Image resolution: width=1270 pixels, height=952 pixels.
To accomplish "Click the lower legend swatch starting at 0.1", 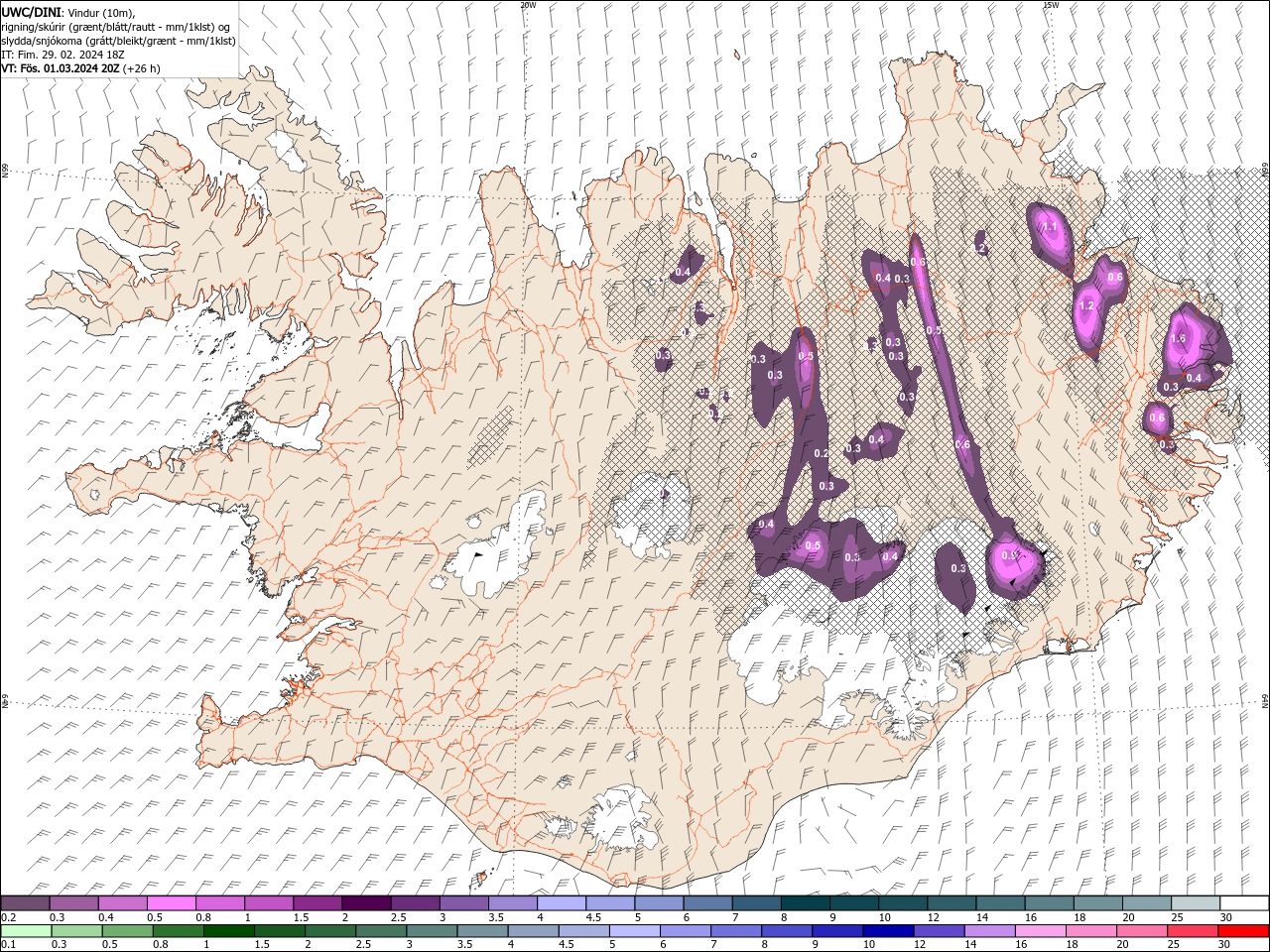I will pyautogui.click(x=26, y=931).
